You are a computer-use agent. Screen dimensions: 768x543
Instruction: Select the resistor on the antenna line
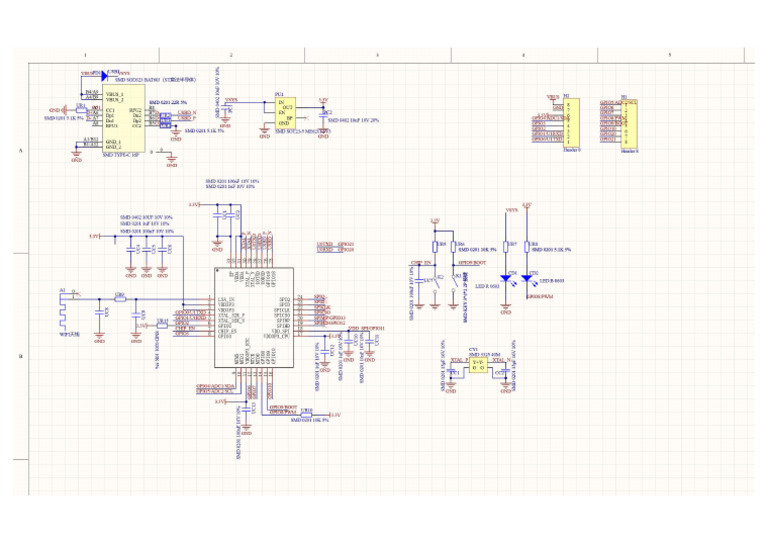[120, 299]
